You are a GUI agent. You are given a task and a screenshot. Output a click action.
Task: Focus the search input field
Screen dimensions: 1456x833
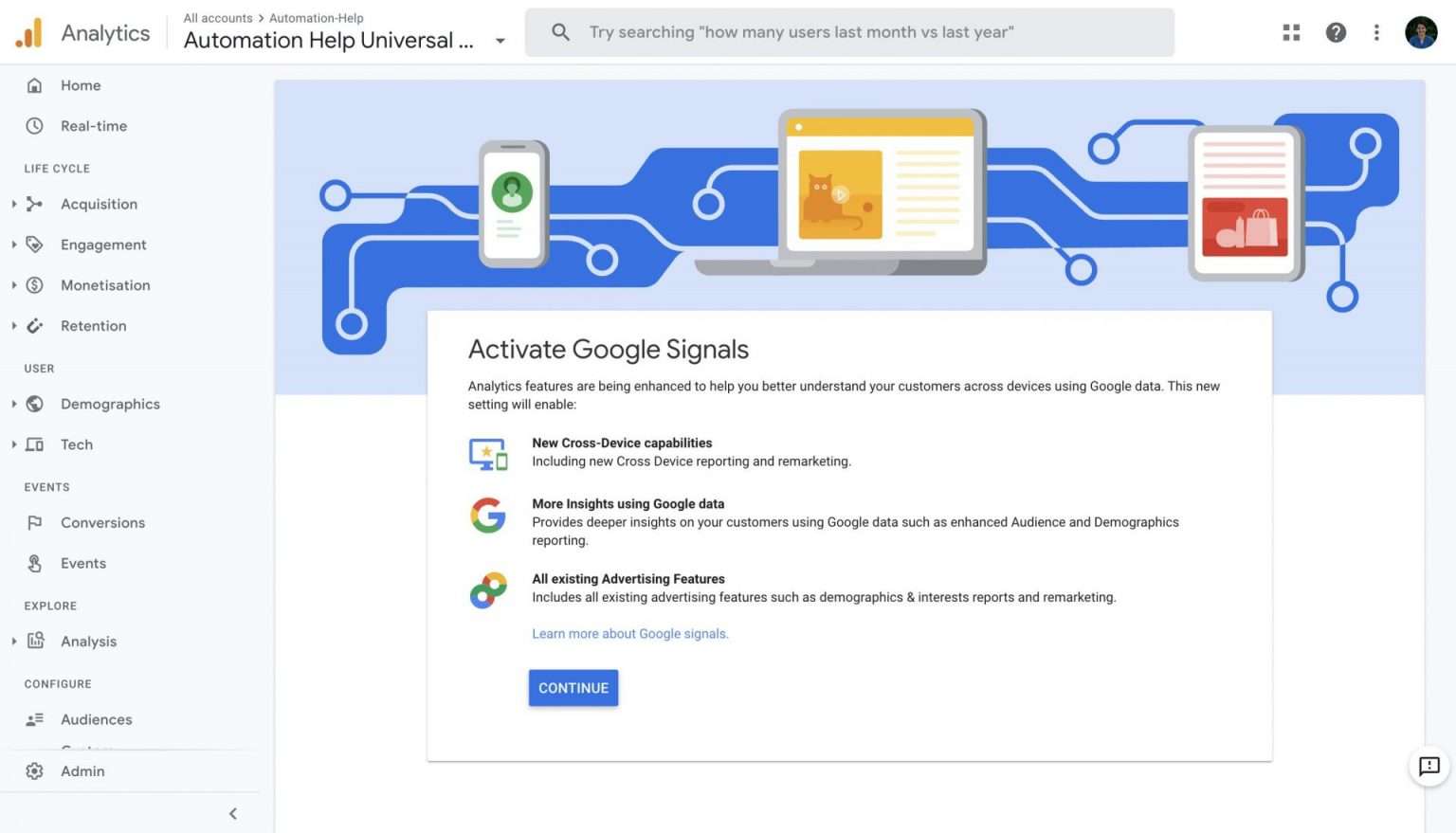(849, 32)
